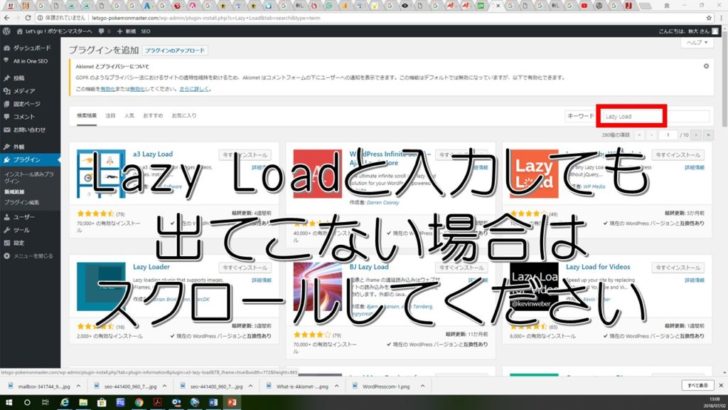Install BJ Lazy Load plugin now
The width and height of the screenshot is (728, 410).
tap(462, 267)
